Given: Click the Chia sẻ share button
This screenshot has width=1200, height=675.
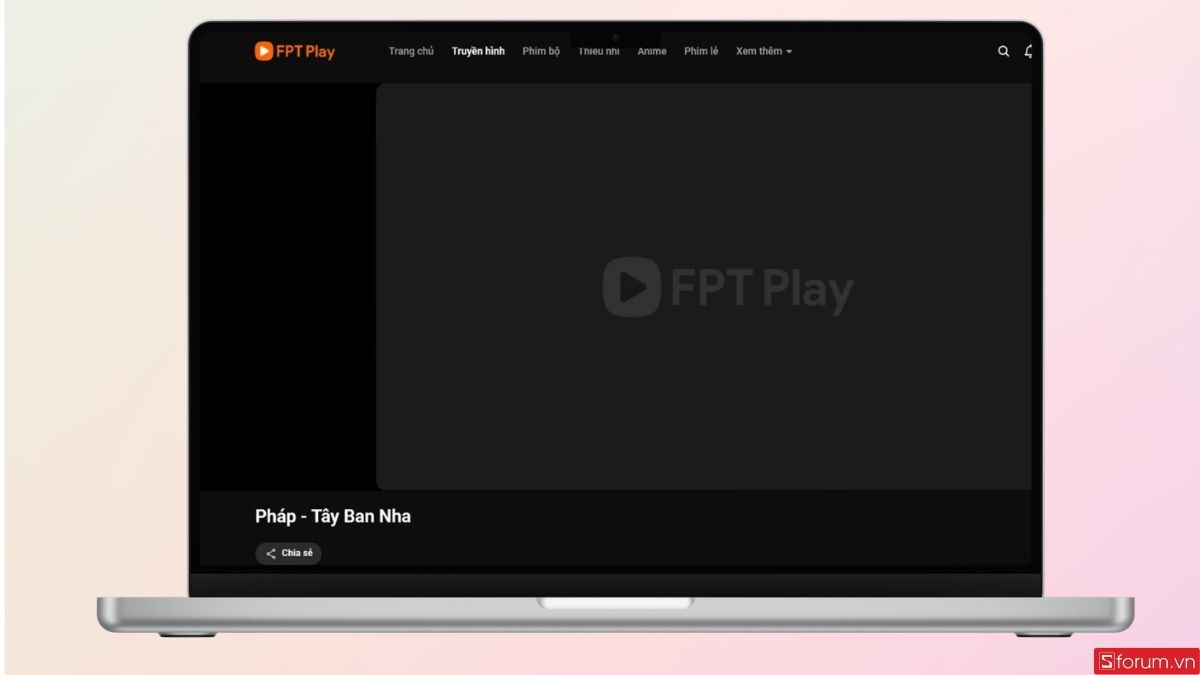Looking at the screenshot, I should pyautogui.click(x=288, y=553).
